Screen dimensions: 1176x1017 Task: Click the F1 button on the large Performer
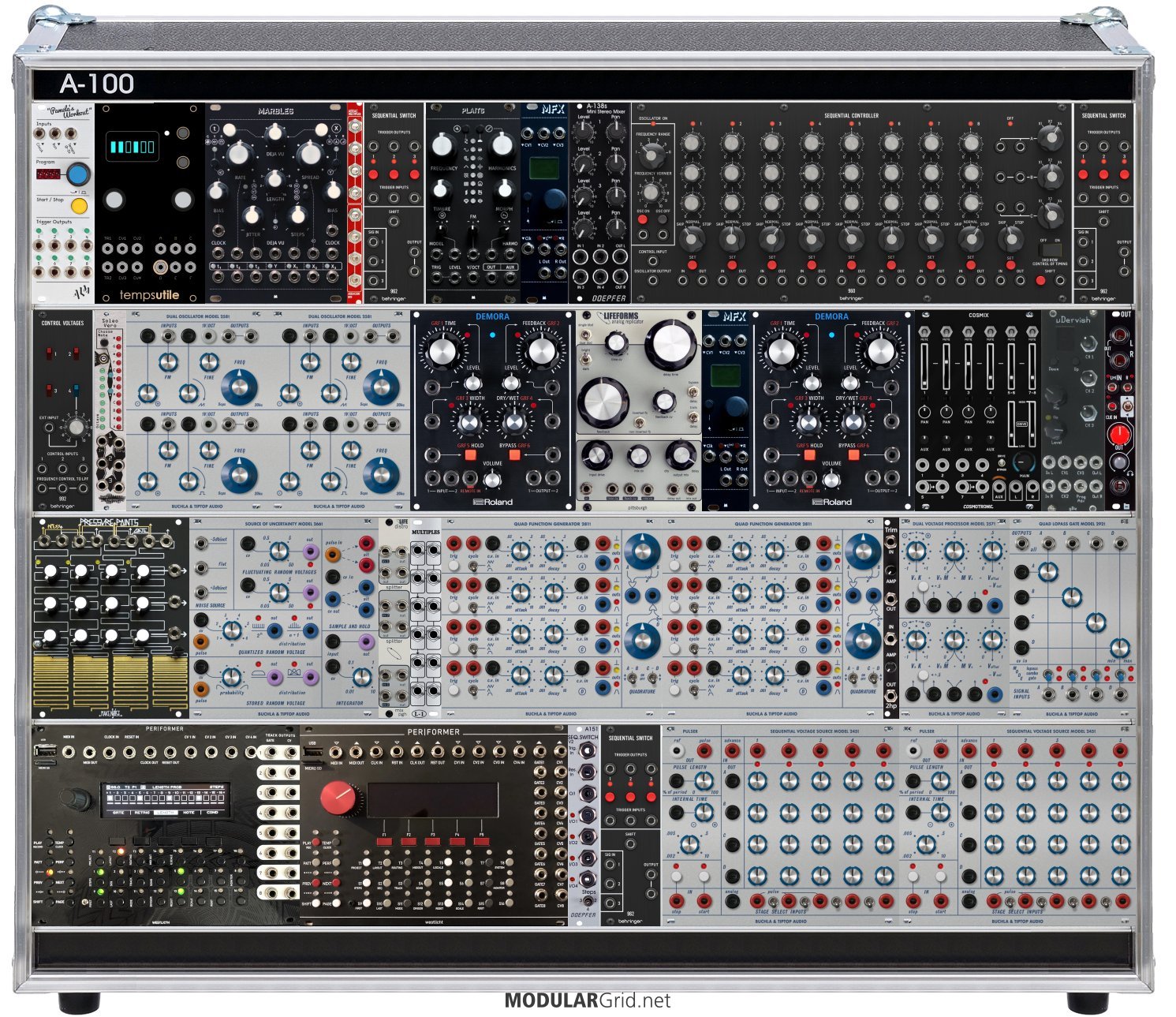coord(385,842)
